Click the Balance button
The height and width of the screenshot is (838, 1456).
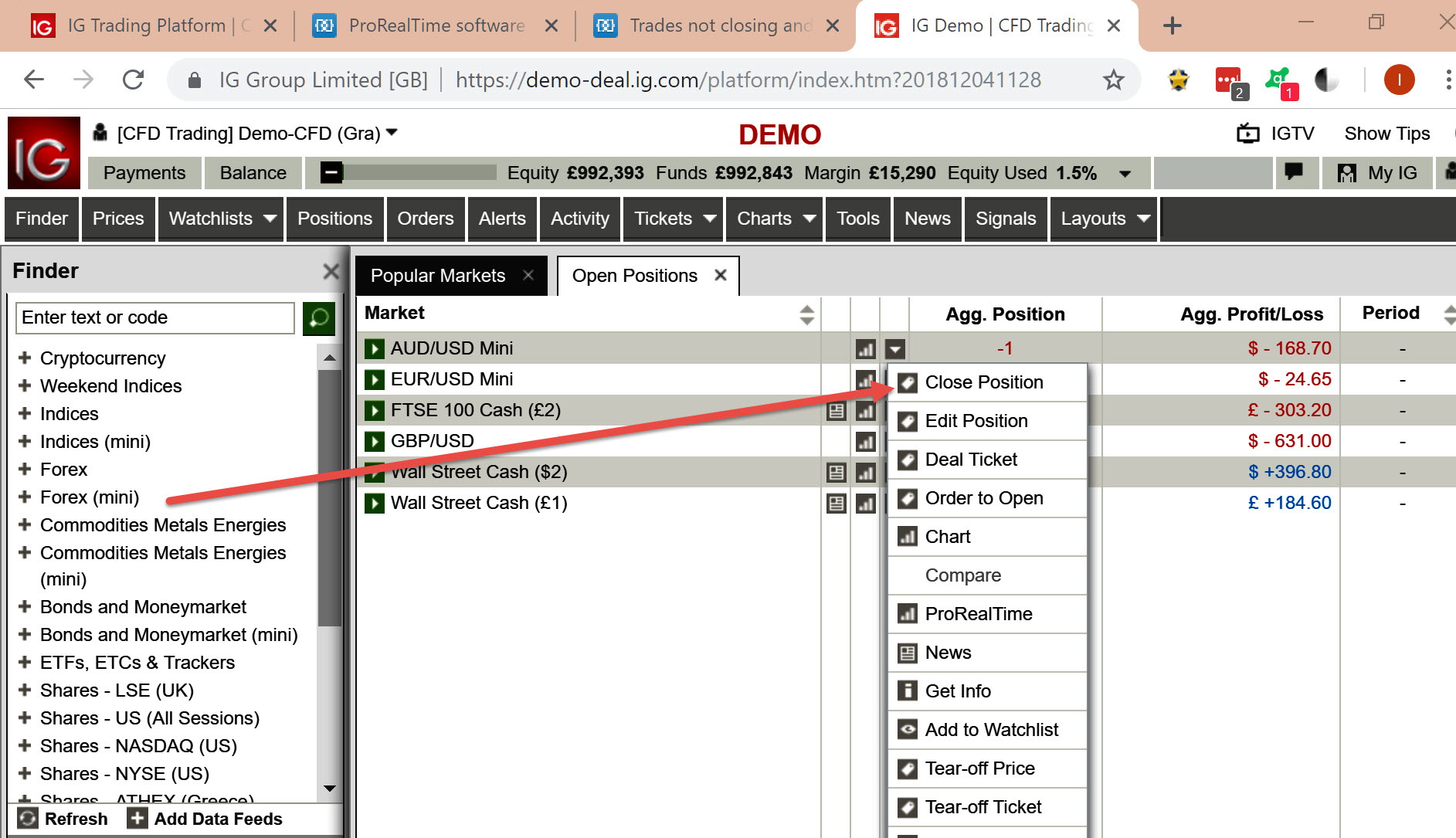point(253,173)
